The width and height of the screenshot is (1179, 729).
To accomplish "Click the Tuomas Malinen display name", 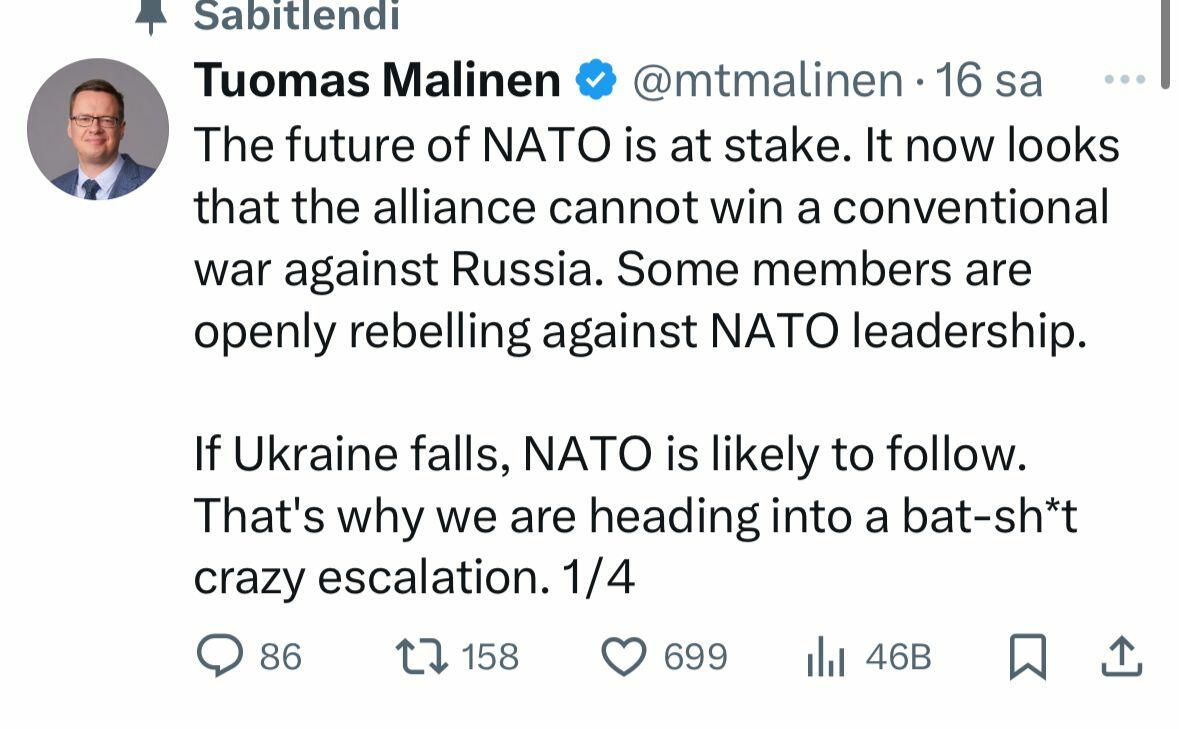I will tap(377, 80).
